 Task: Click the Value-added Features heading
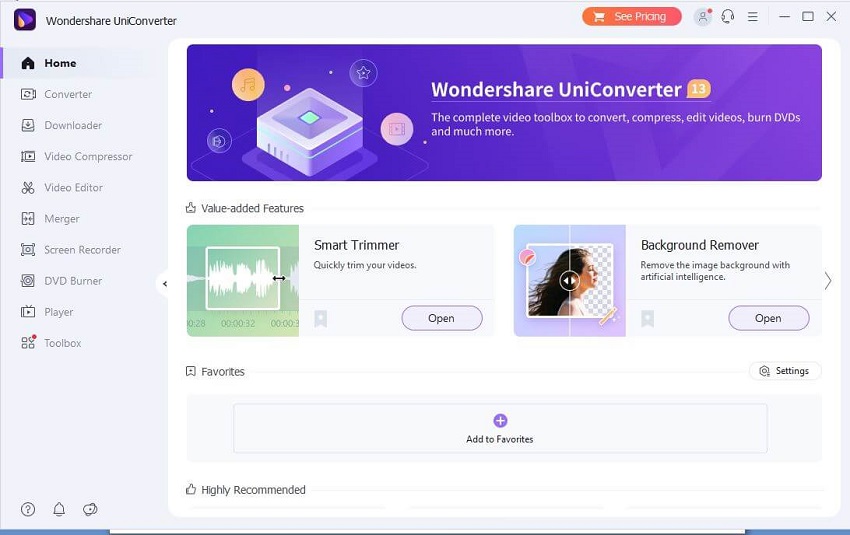tap(252, 208)
